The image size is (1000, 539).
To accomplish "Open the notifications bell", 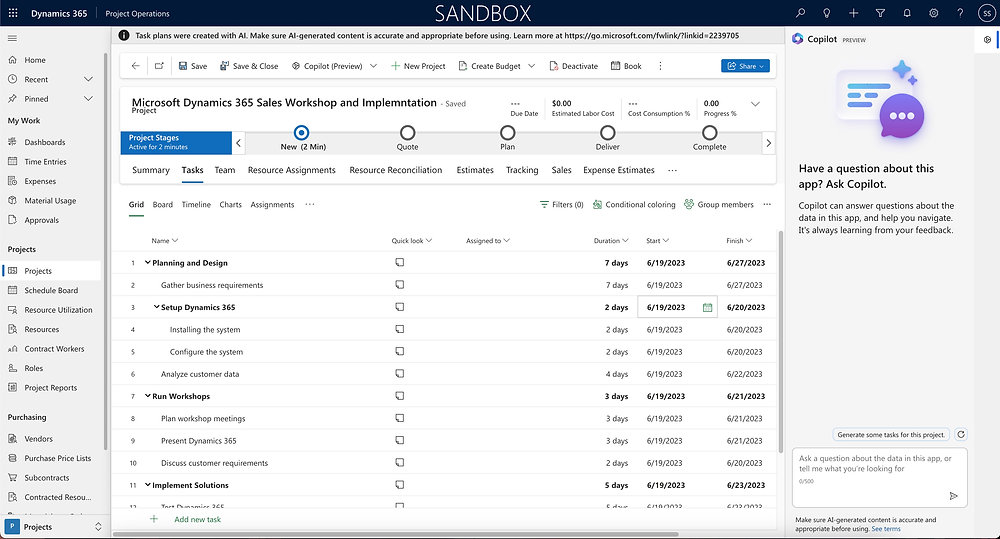I will (907, 13).
